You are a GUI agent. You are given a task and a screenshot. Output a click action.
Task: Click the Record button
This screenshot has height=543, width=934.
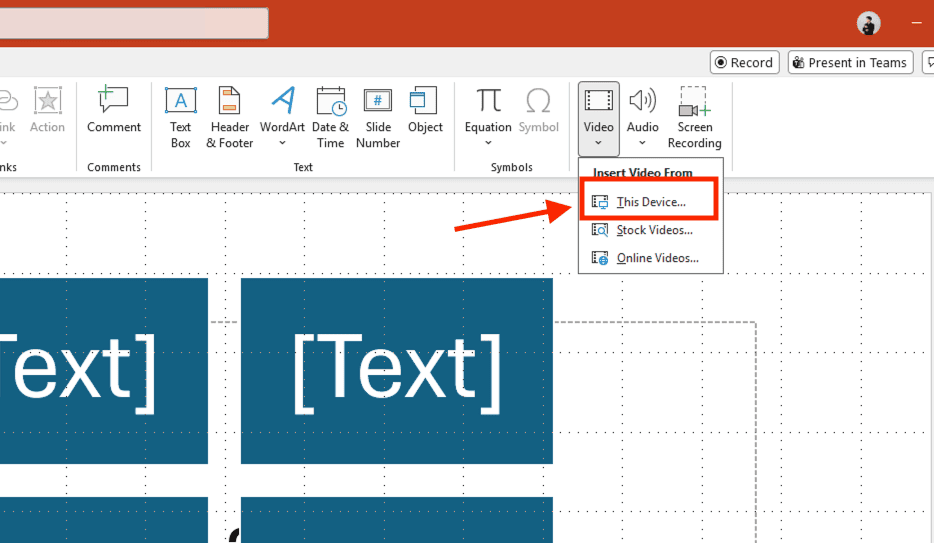point(745,63)
